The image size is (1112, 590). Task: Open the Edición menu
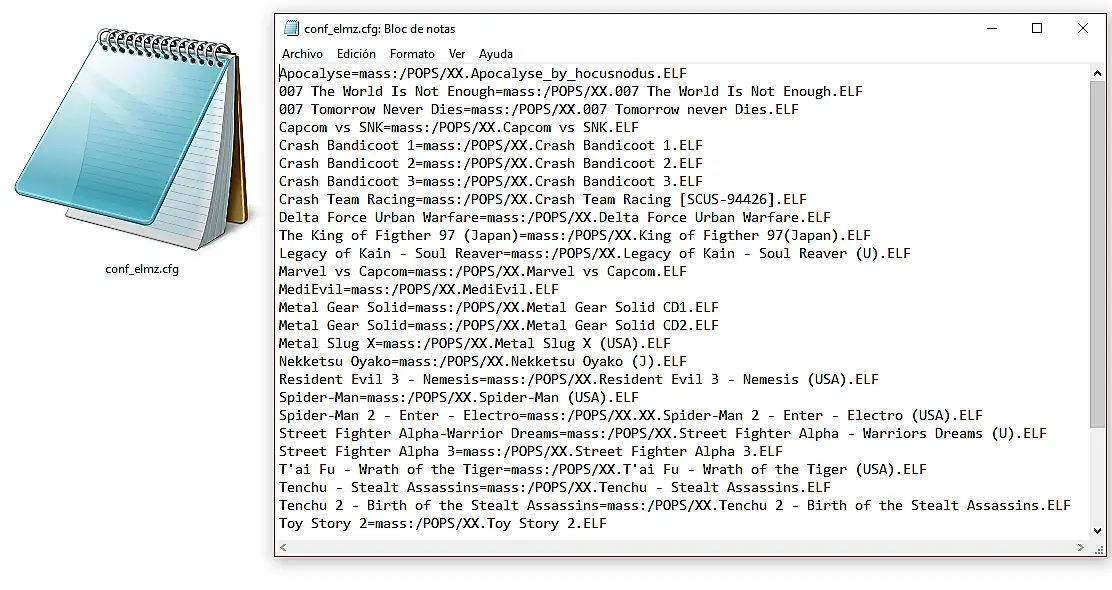(356, 54)
